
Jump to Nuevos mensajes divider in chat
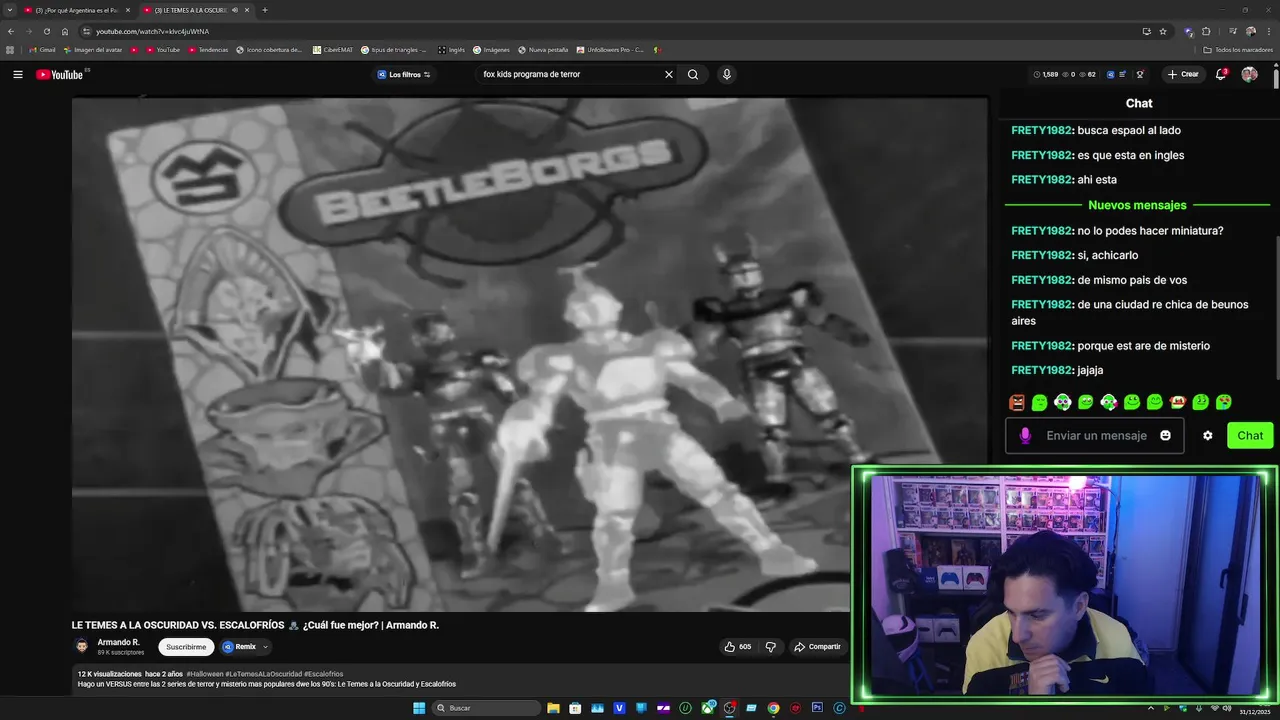1137,205
